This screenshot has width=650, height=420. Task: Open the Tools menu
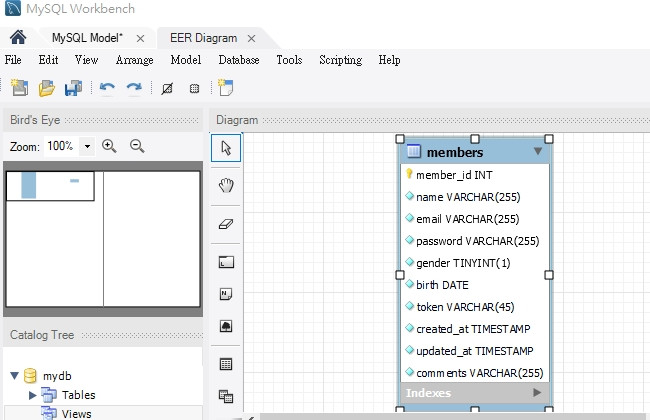[x=289, y=60]
